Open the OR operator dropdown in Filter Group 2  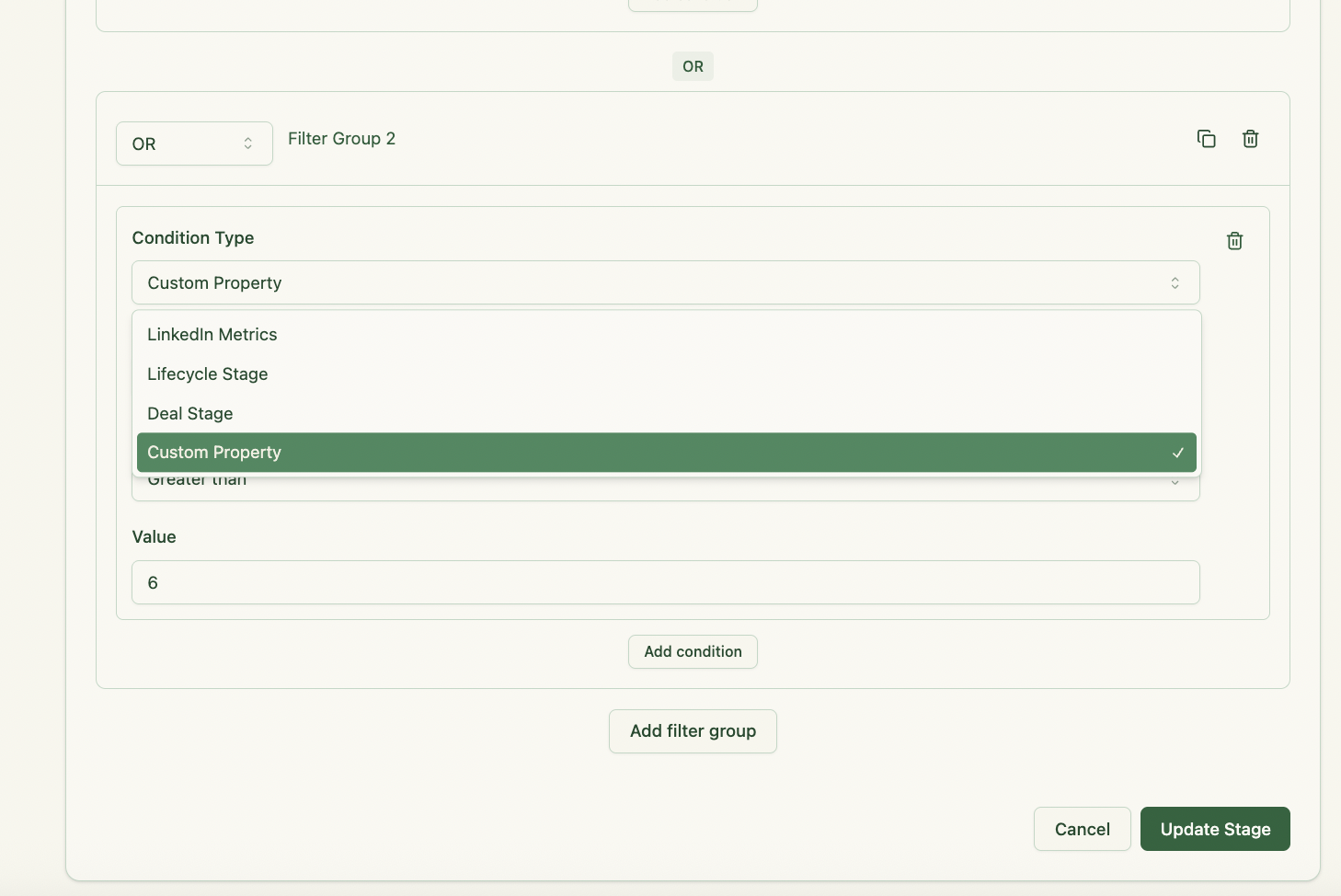pos(194,144)
